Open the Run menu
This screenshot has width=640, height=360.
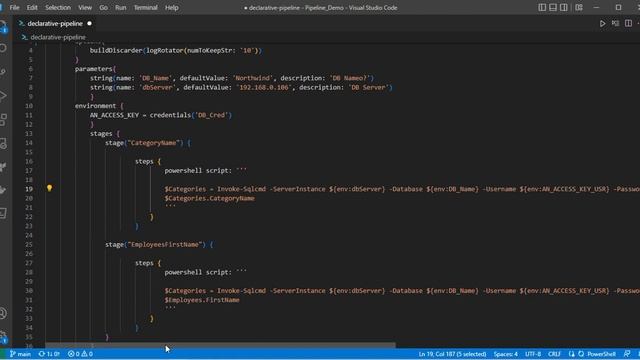pos(120,7)
